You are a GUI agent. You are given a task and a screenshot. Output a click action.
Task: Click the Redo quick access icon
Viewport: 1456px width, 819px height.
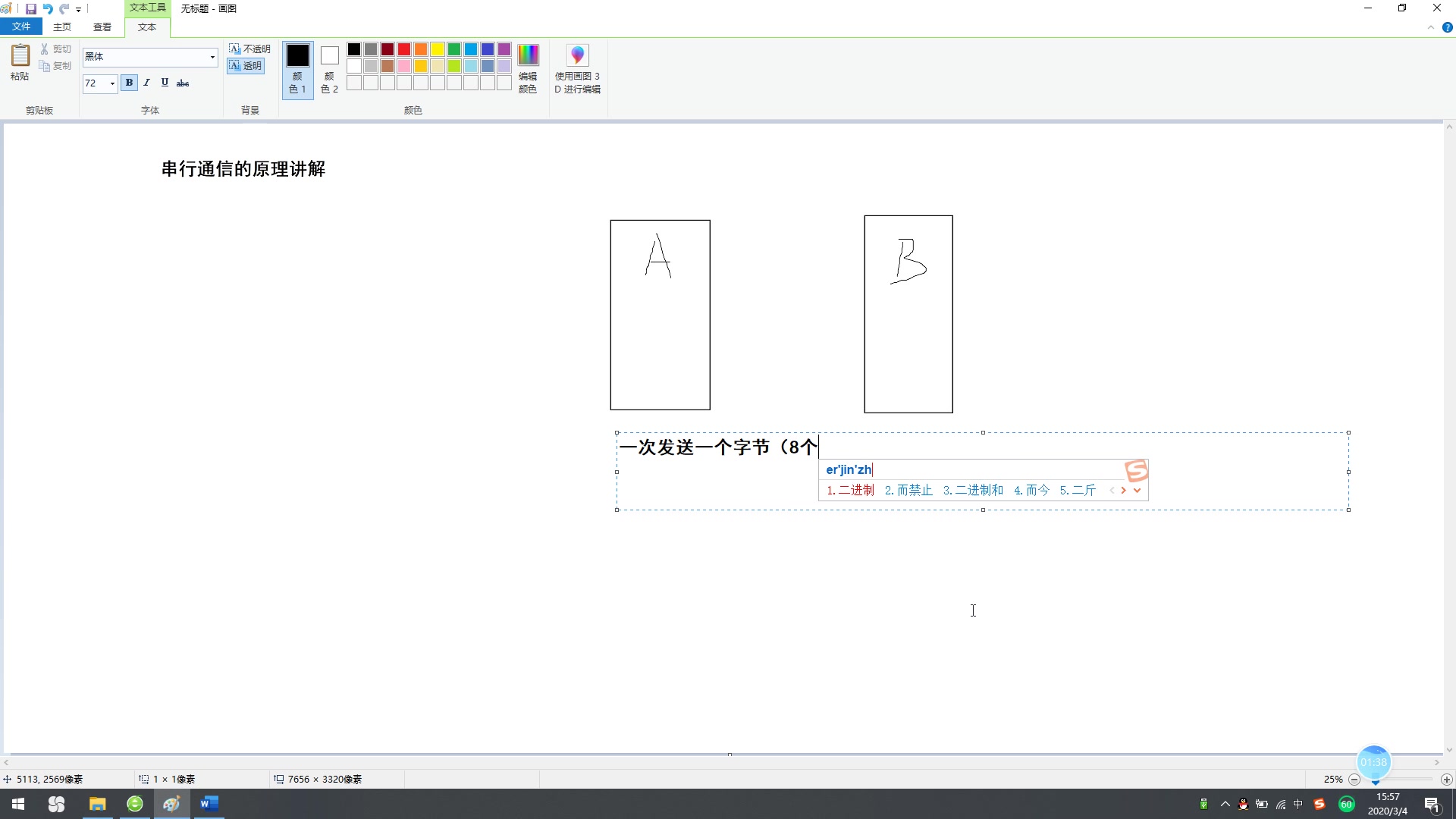[64, 9]
